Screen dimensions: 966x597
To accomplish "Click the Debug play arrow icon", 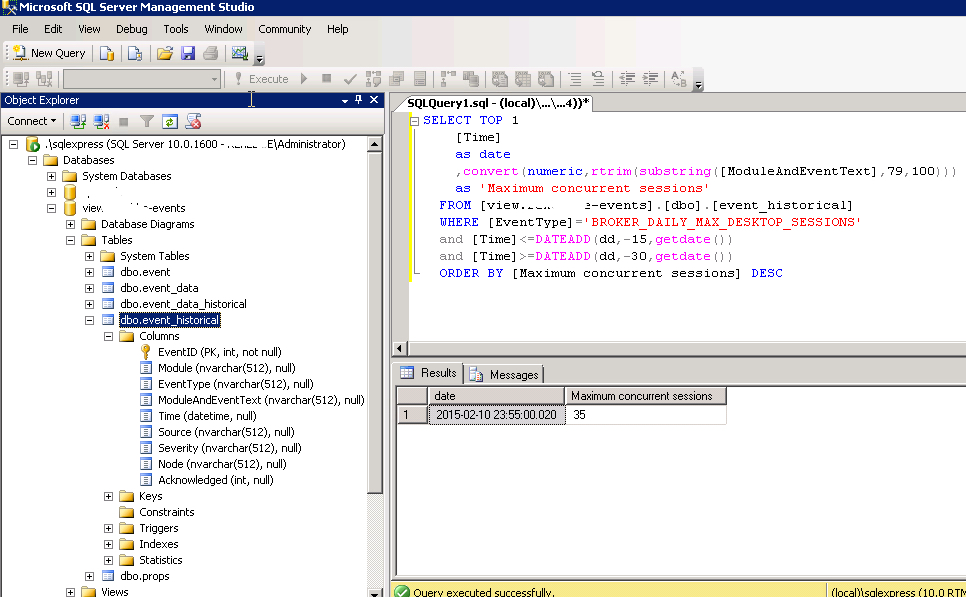I will click(304, 79).
